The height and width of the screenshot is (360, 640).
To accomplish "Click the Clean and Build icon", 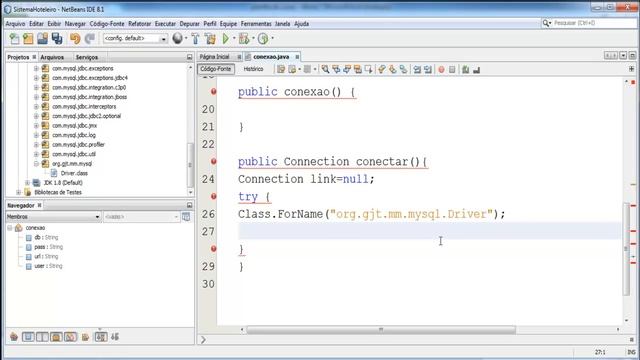I will coord(211,39).
